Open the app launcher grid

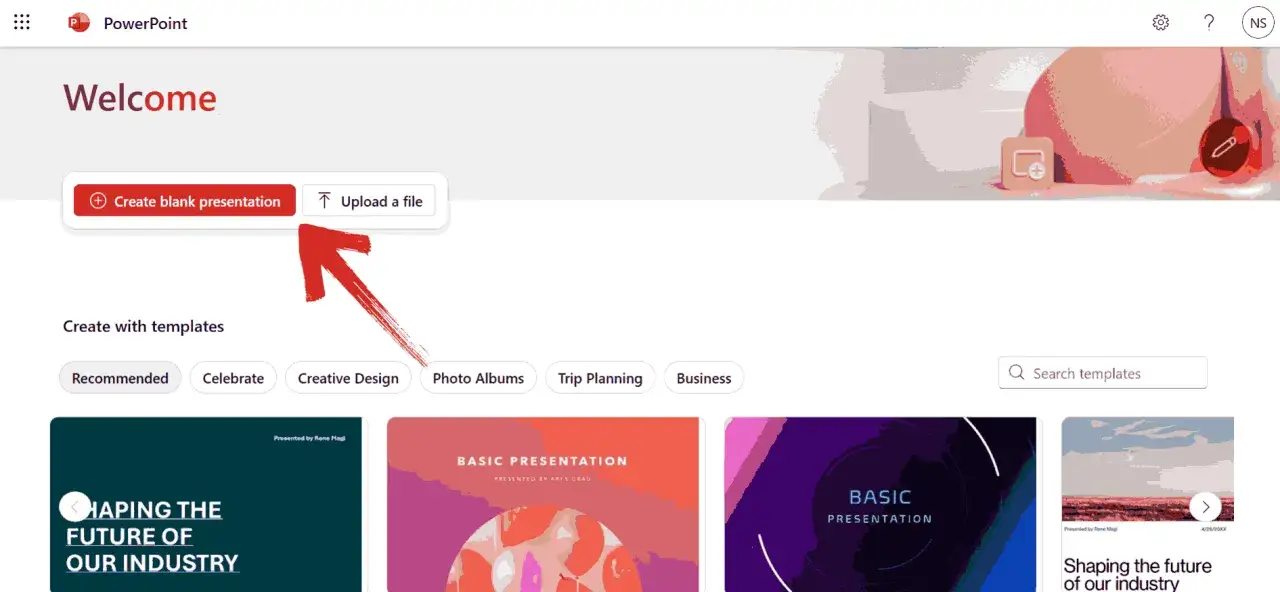(22, 22)
